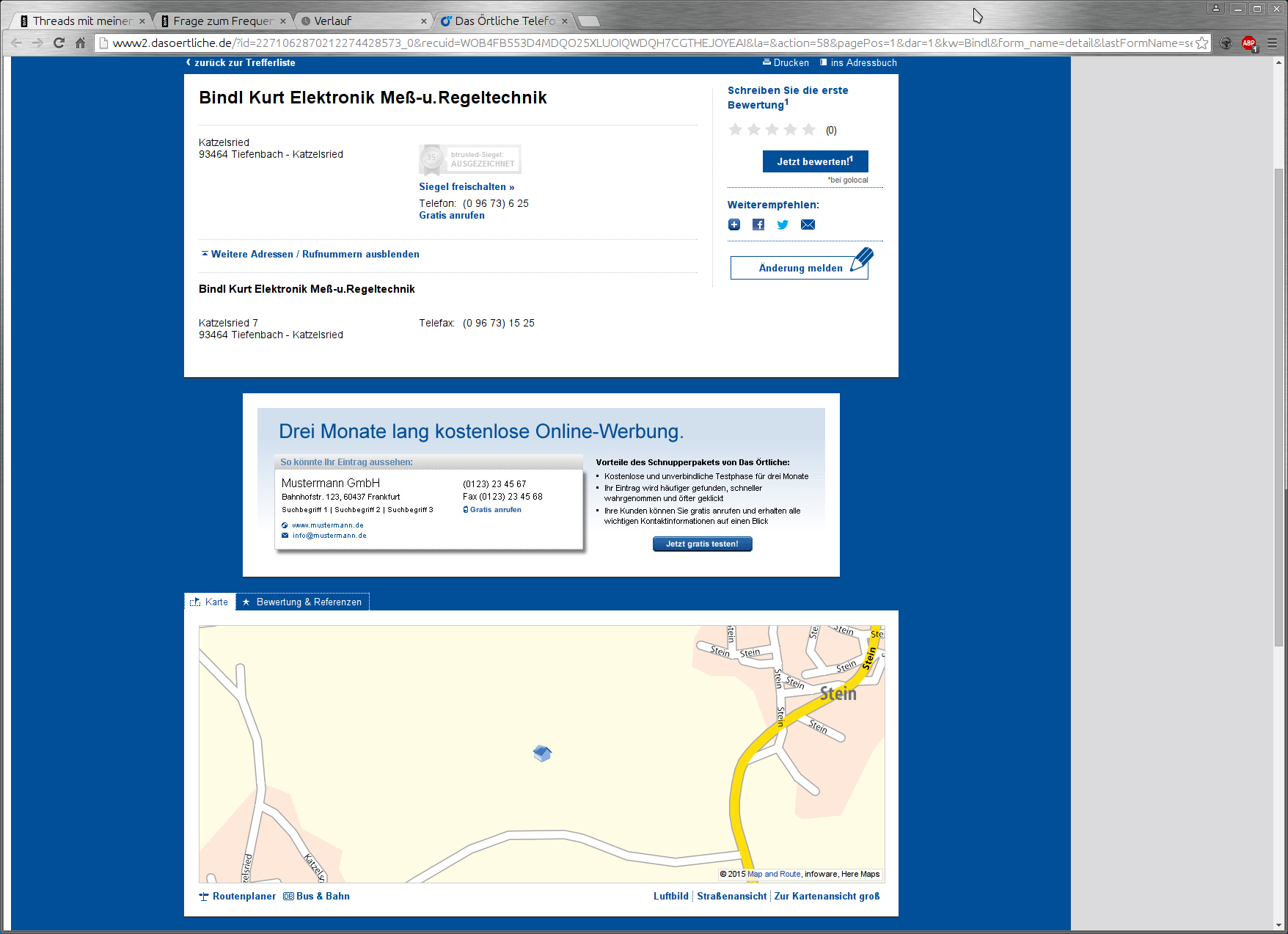Screen dimensions: 1288x934
Task: Click the Drucken link
Action: click(786, 62)
